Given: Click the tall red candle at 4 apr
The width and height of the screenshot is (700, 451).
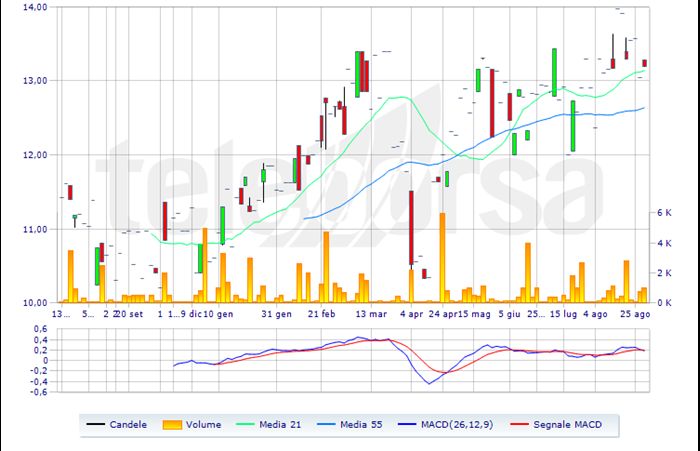Looking at the screenshot, I should tap(411, 228).
